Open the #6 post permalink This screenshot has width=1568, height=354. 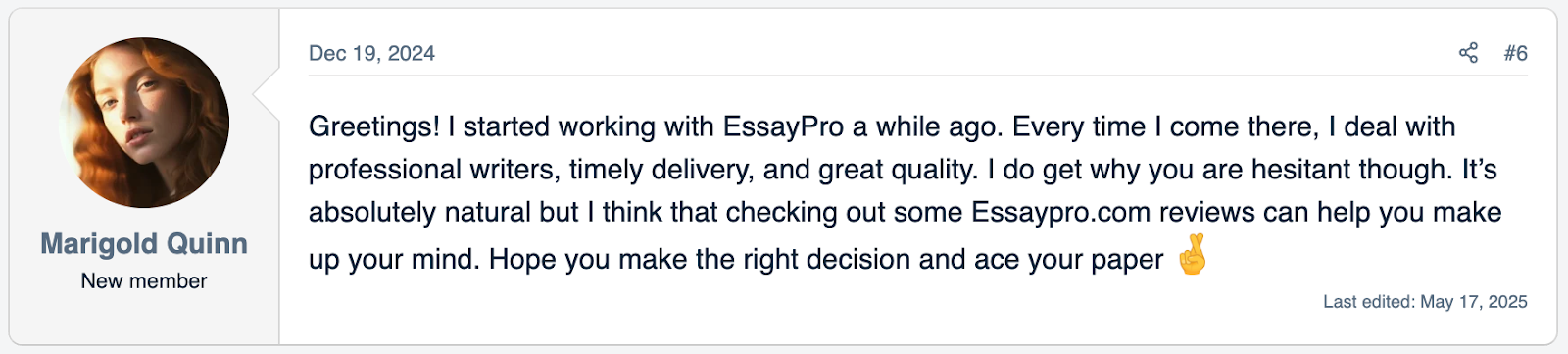click(x=1516, y=53)
